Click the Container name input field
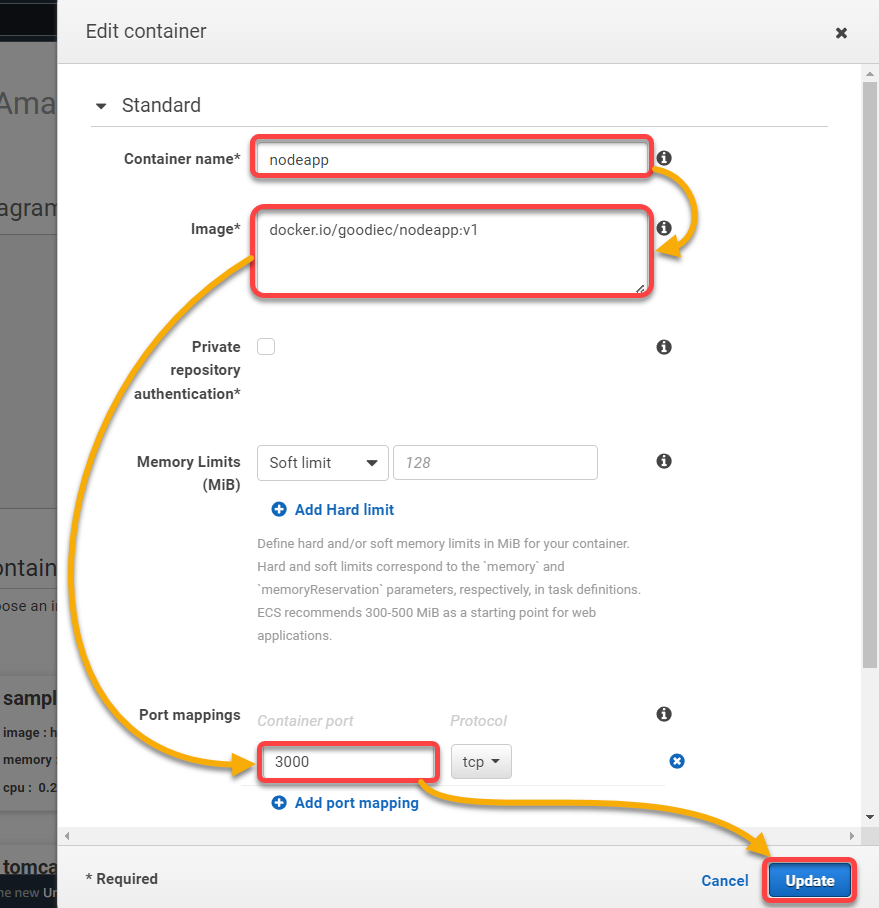The image size is (879, 908). [x=452, y=159]
